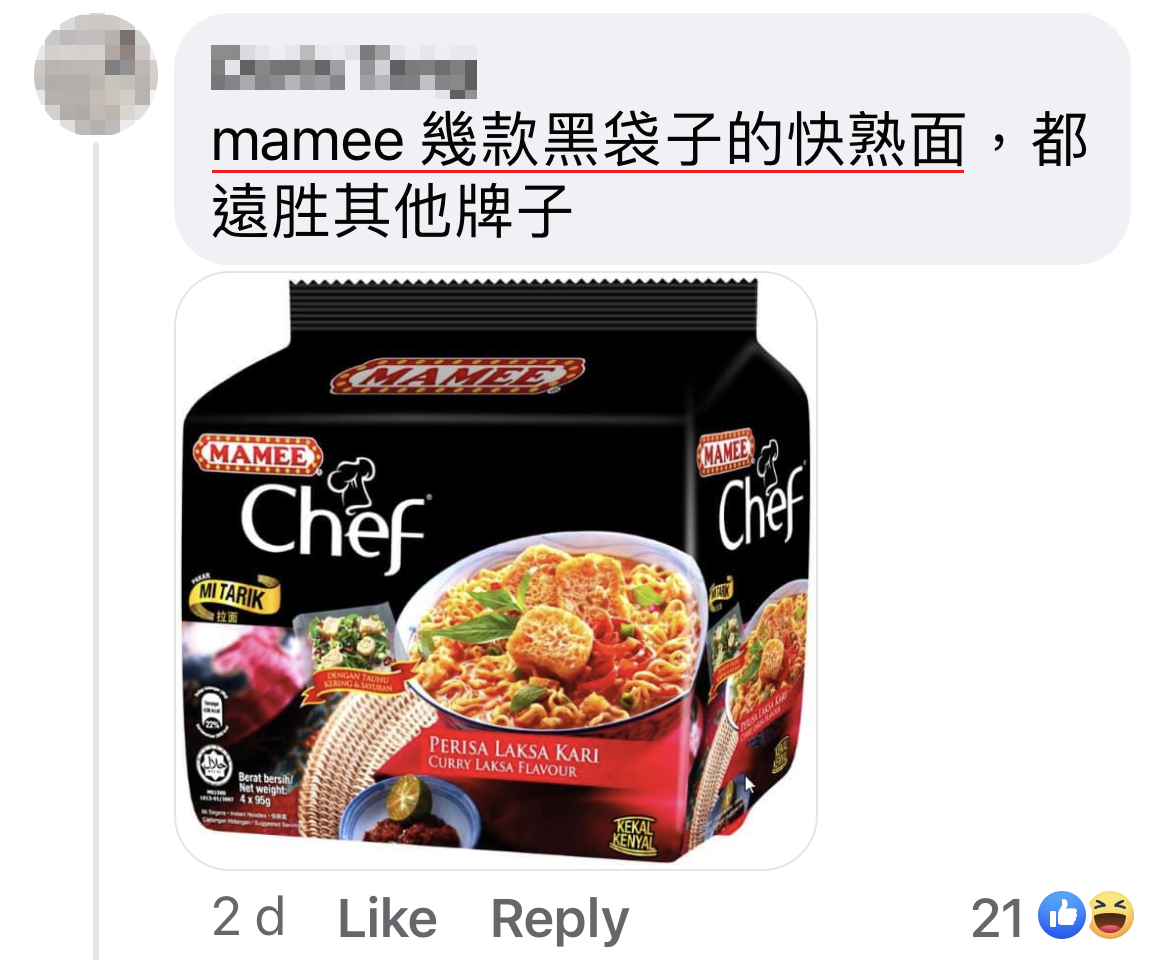Click the laughing Haha reaction emoji
The height and width of the screenshot is (960, 1170).
point(1111,915)
